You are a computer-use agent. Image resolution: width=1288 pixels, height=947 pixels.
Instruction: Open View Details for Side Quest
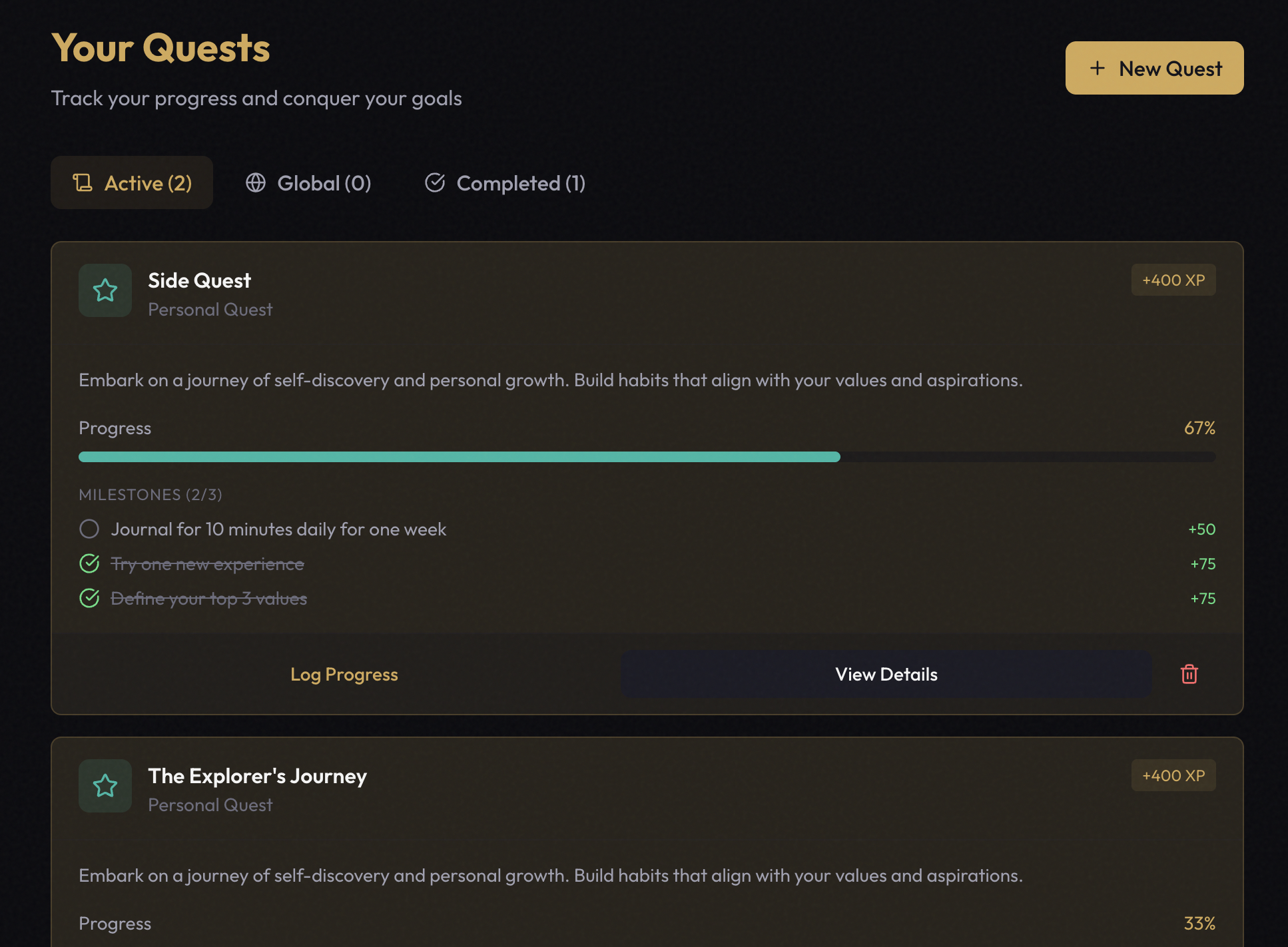886,674
